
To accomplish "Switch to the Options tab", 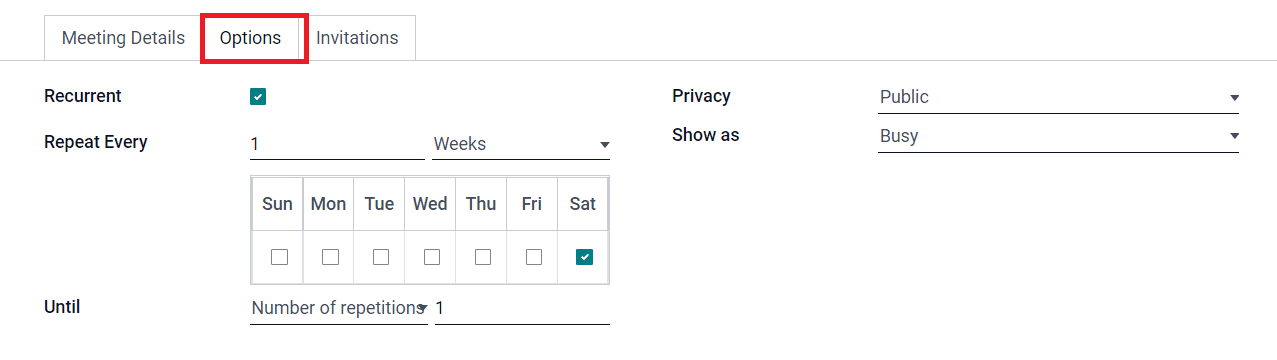I will 250,38.
